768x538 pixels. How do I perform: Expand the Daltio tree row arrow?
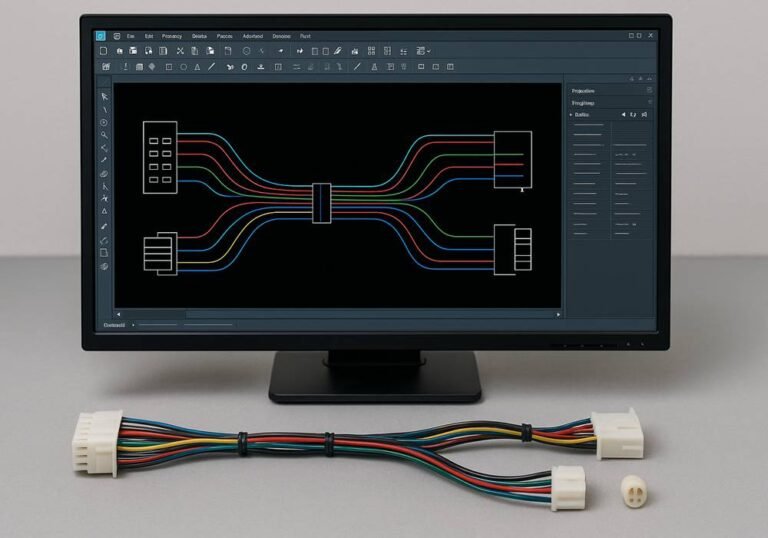point(571,115)
